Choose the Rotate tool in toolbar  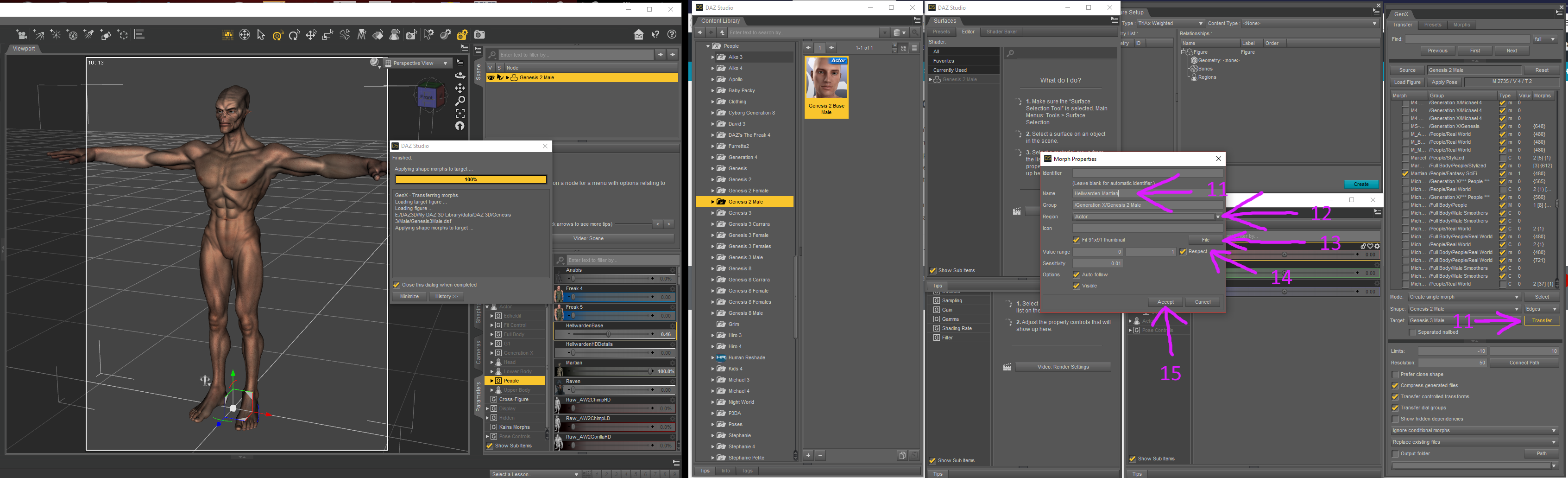pos(295,35)
